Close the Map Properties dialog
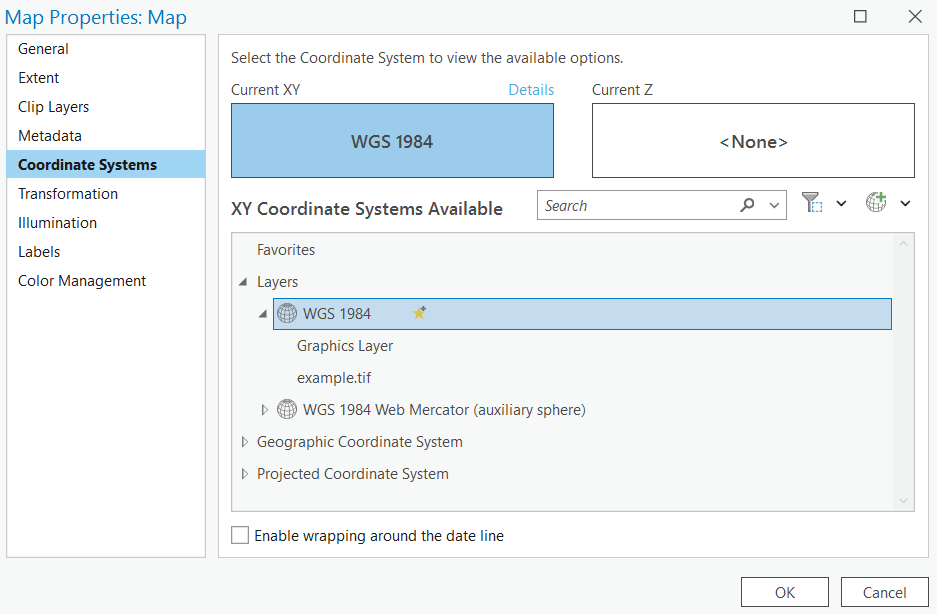The width and height of the screenshot is (937, 614). click(914, 17)
